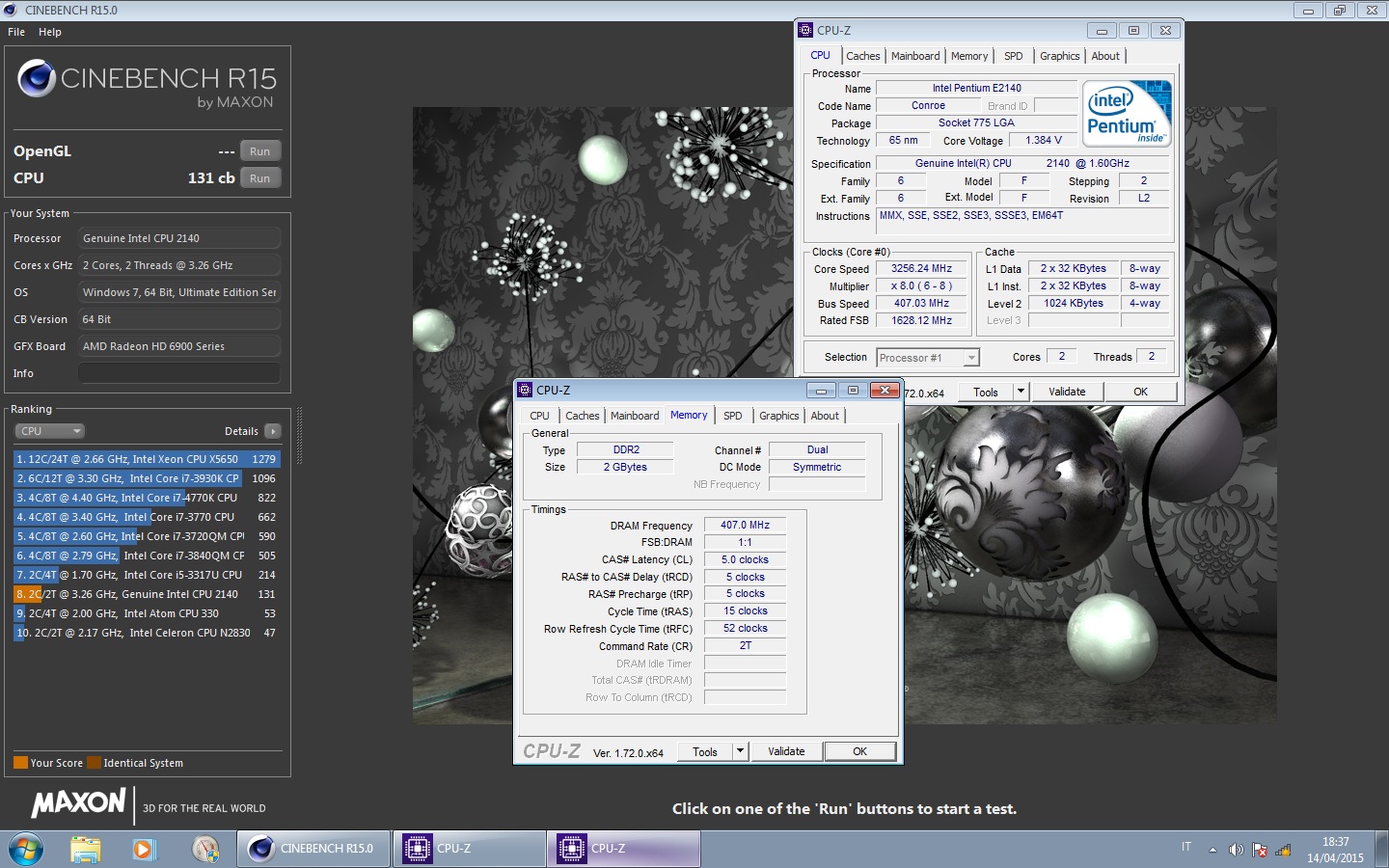
Task: Open Caches tab in rear CPU-Z window
Action: (x=863, y=56)
